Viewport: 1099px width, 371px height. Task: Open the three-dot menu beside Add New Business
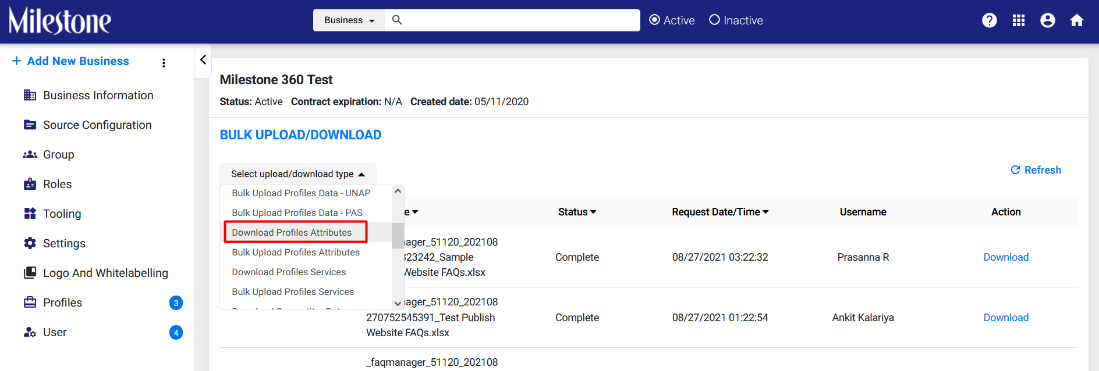(x=164, y=63)
